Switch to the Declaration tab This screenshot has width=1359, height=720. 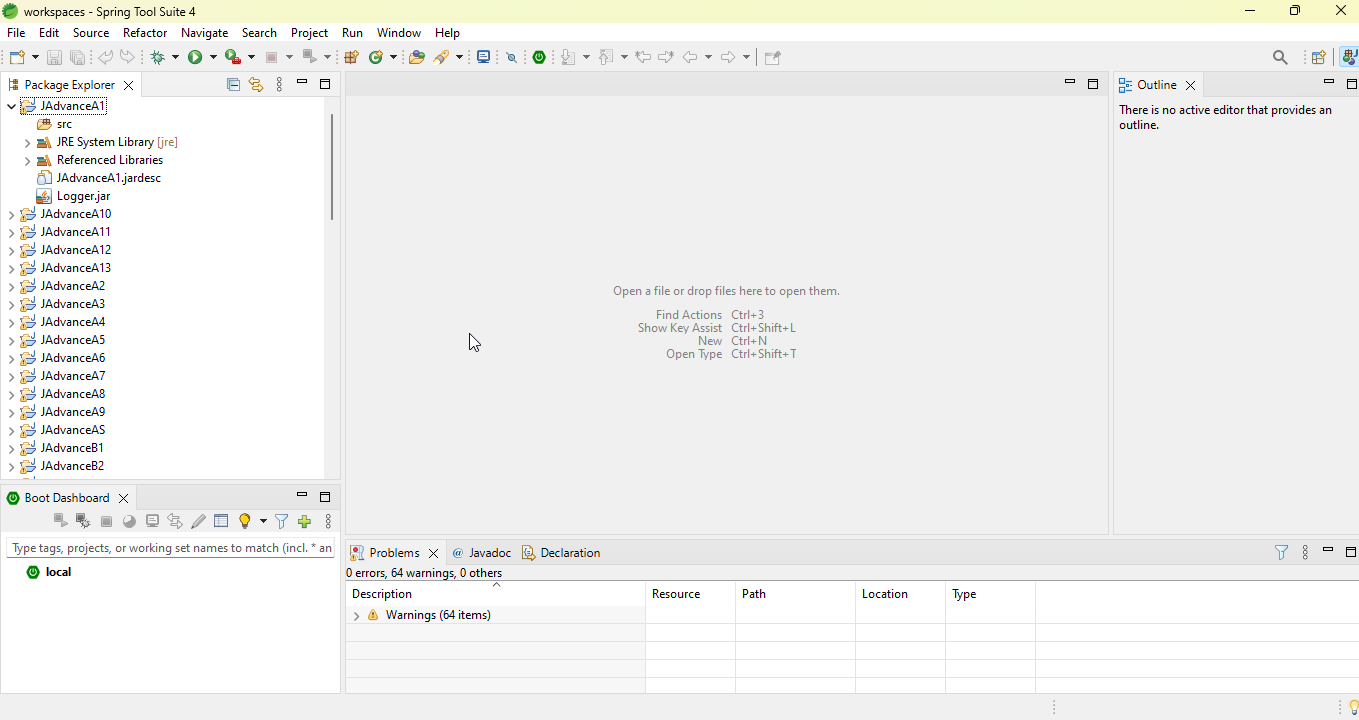pos(561,553)
